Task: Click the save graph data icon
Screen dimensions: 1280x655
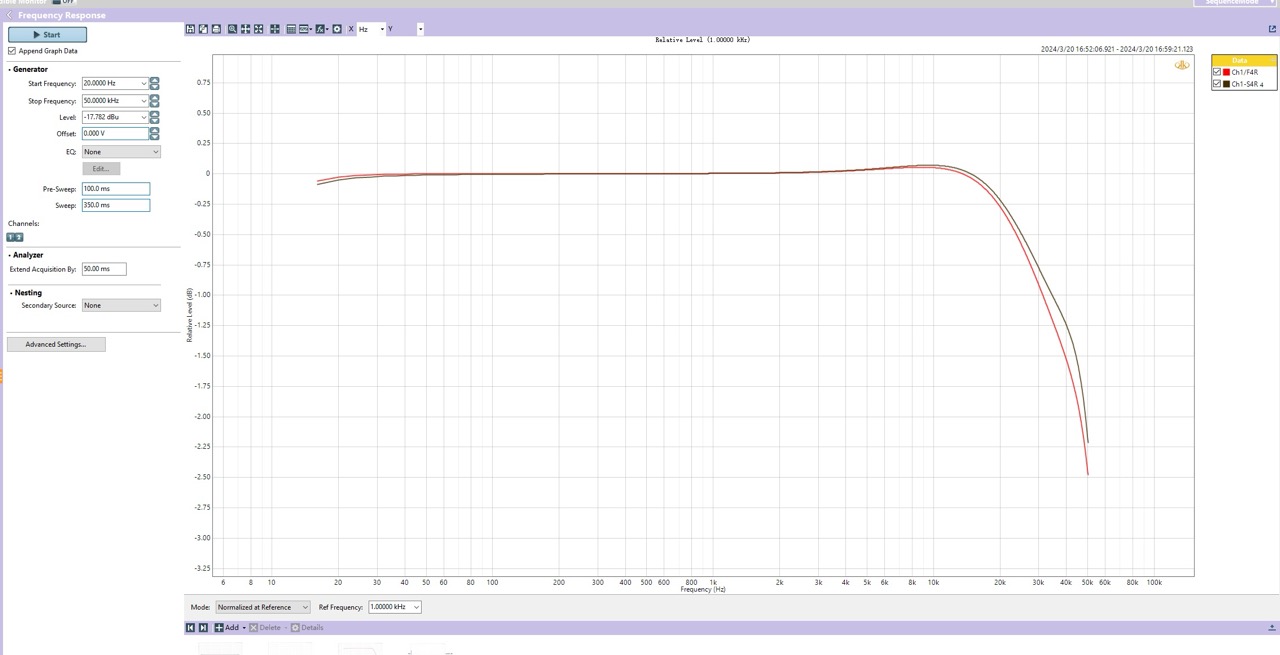Action: point(191,29)
